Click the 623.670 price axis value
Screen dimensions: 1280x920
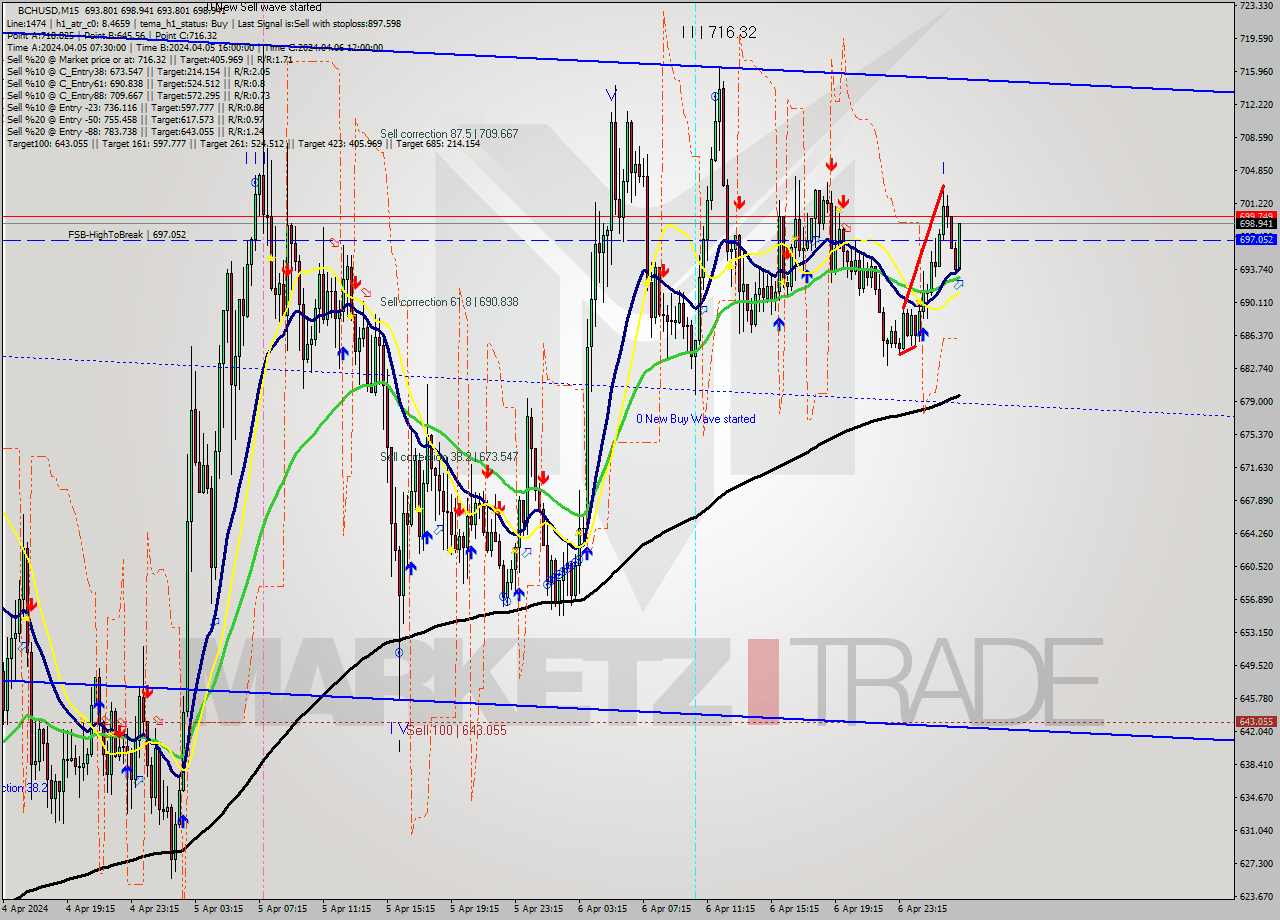(1256, 896)
